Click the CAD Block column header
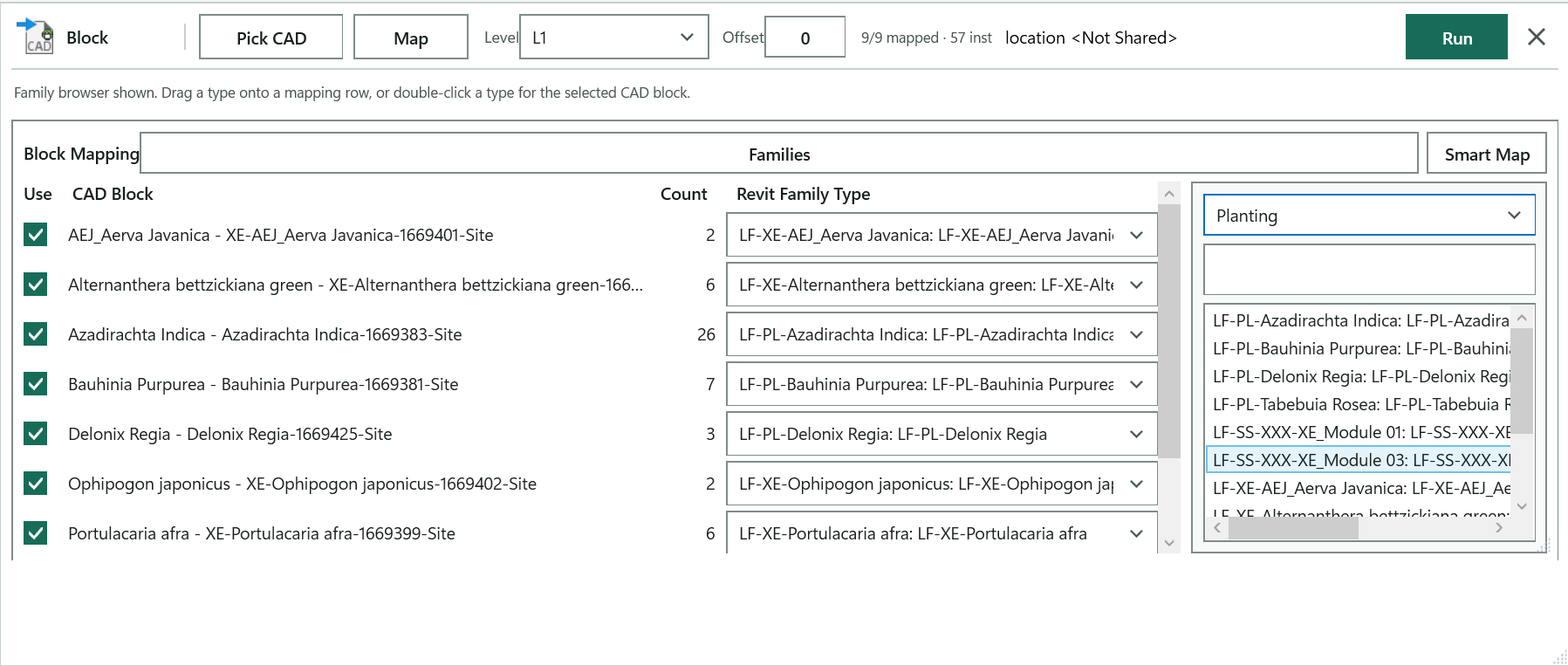This screenshot has height=666, width=1568. [113, 194]
